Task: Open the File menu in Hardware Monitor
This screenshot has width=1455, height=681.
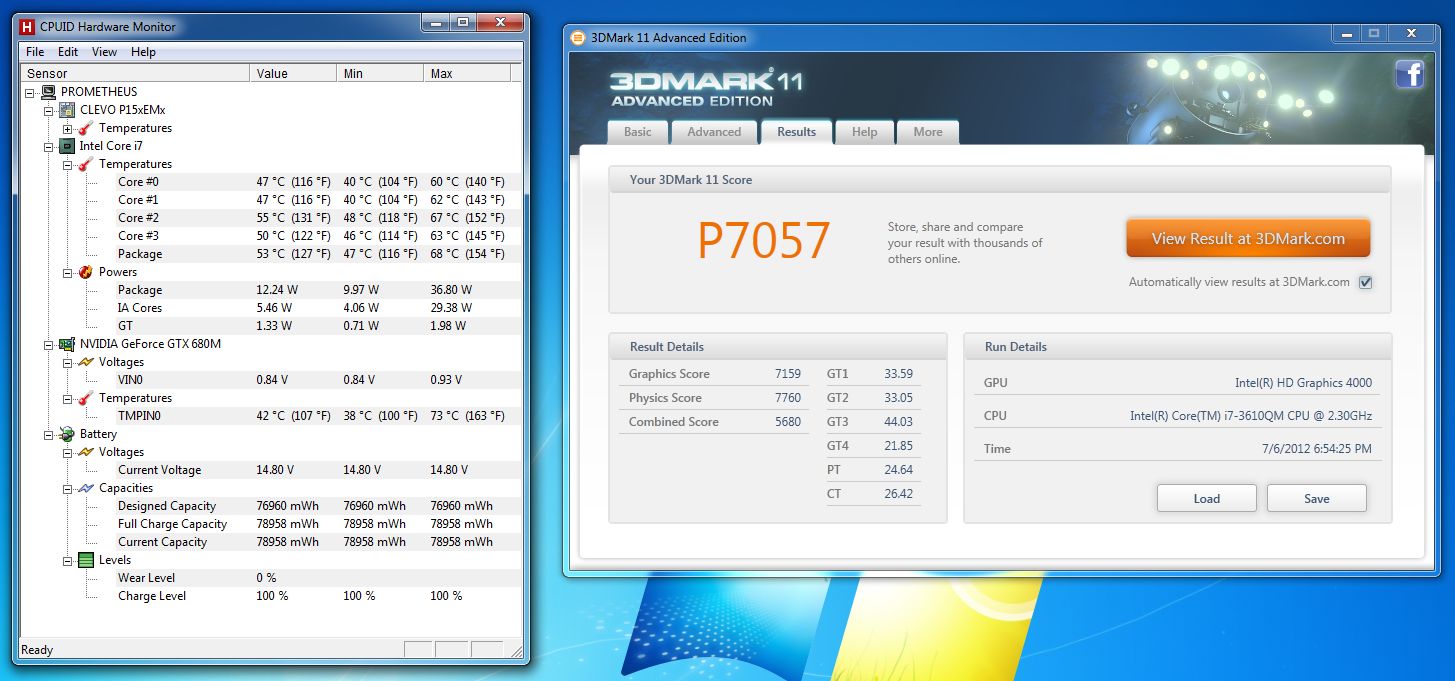Action: pyautogui.click(x=35, y=52)
